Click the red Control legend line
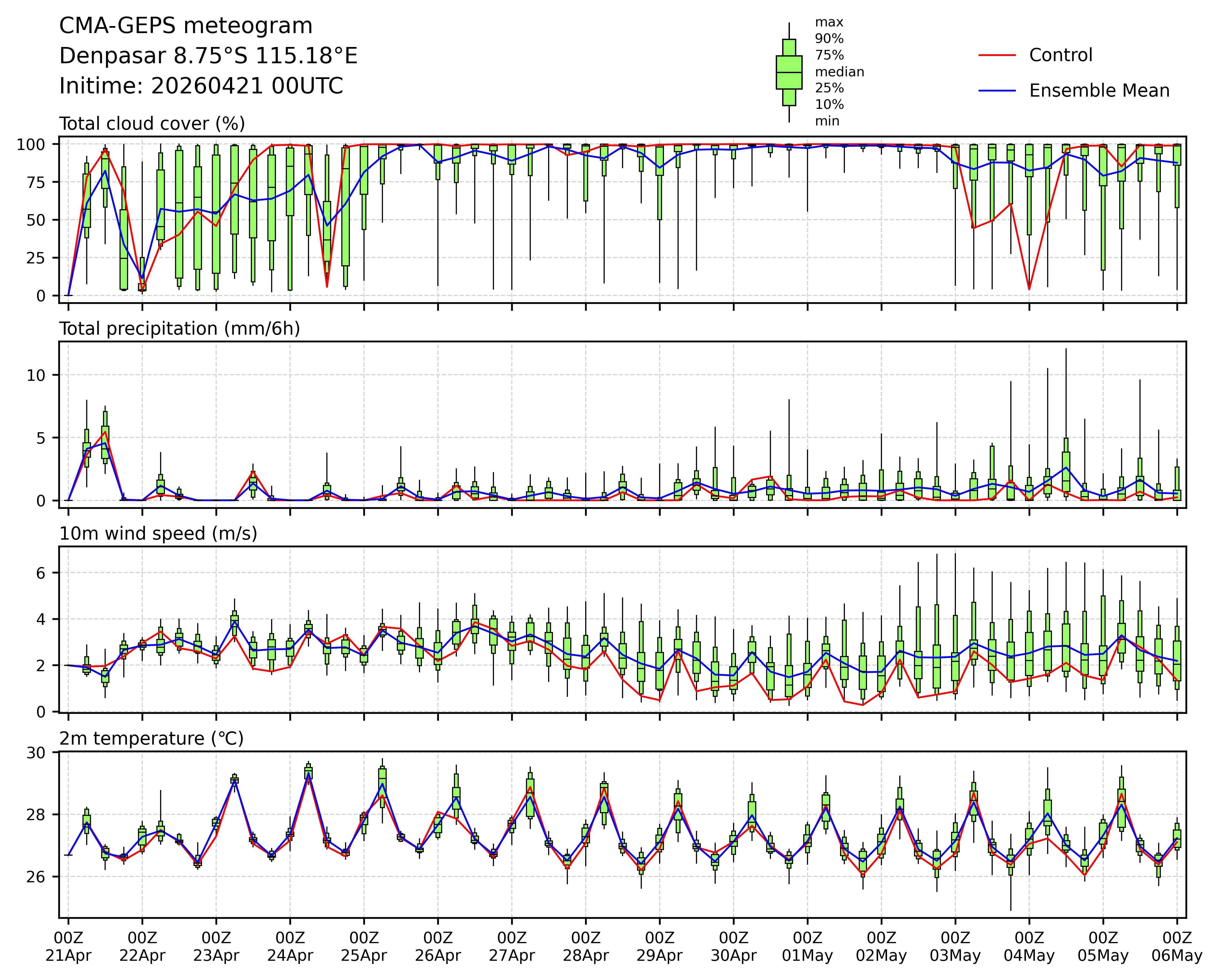This screenshot has height=980, width=1219. pyautogui.click(x=997, y=56)
